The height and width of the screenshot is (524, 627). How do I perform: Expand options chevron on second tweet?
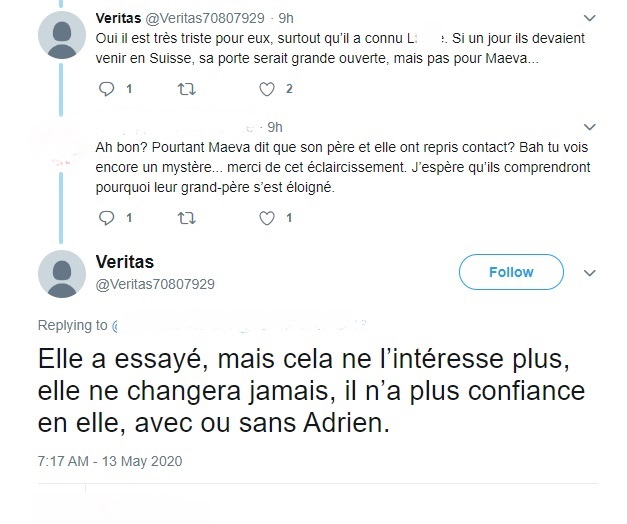tap(590, 128)
